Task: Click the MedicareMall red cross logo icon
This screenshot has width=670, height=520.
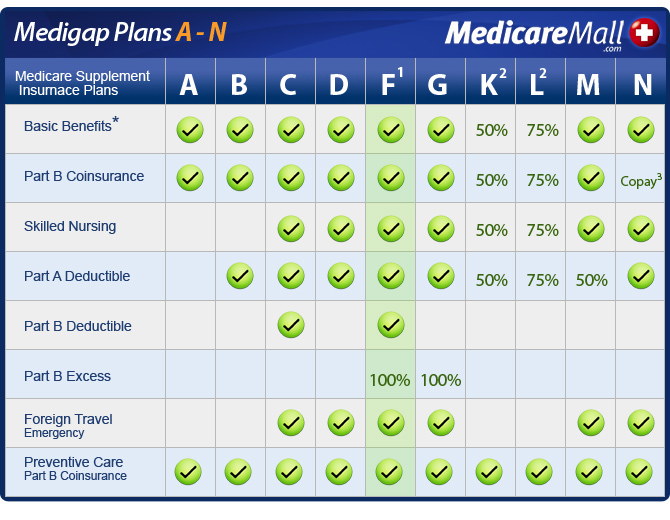Action: (642, 33)
